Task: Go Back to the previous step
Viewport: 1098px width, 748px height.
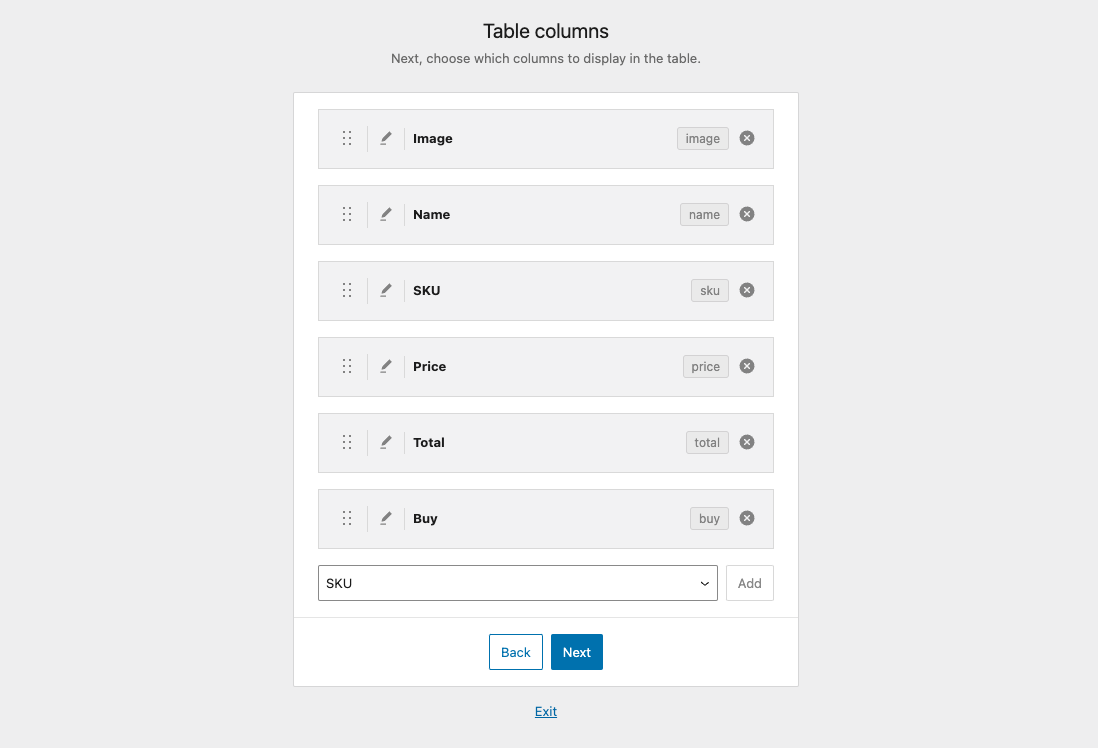Action: point(515,651)
